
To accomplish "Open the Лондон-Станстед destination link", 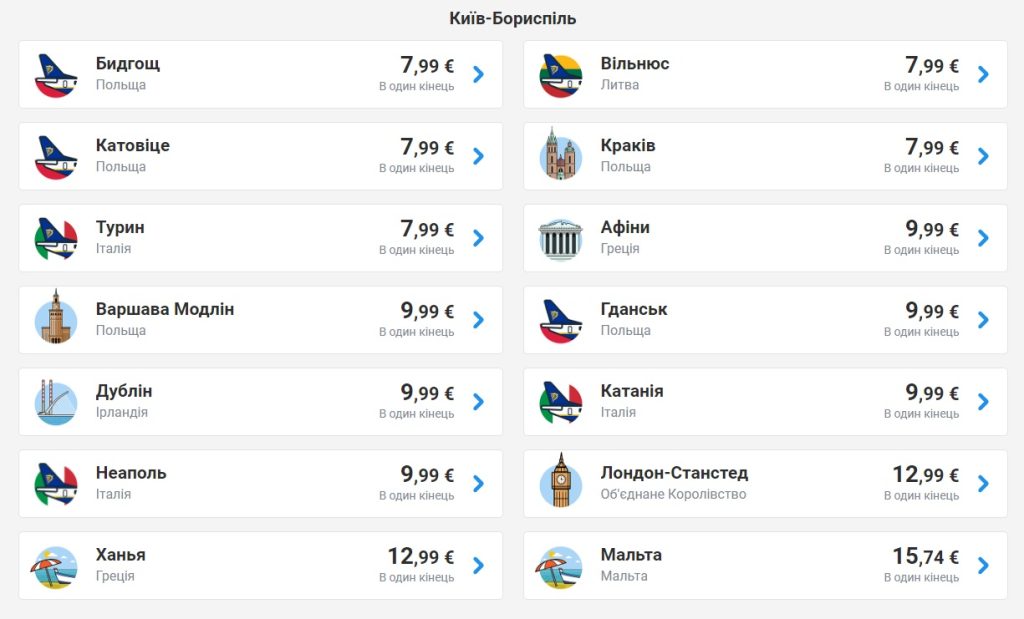I will (x=674, y=473).
